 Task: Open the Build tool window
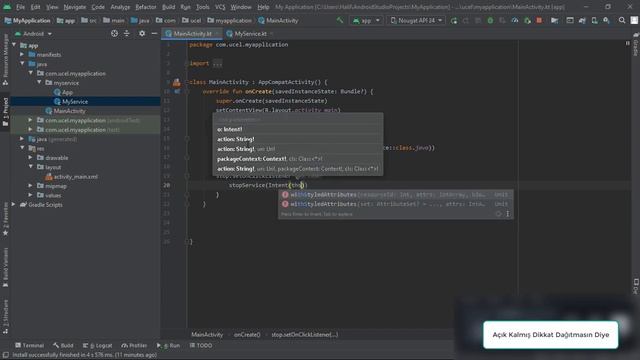63,345
